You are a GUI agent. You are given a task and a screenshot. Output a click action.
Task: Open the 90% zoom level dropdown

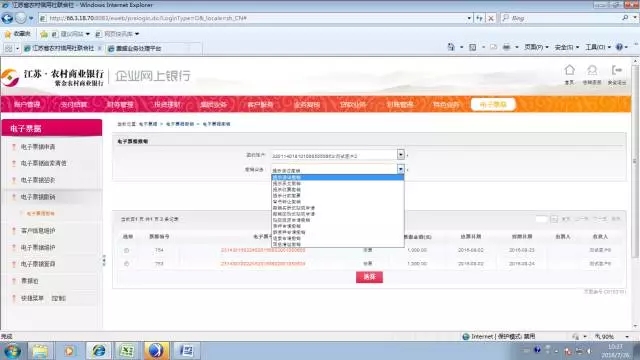coord(611,336)
